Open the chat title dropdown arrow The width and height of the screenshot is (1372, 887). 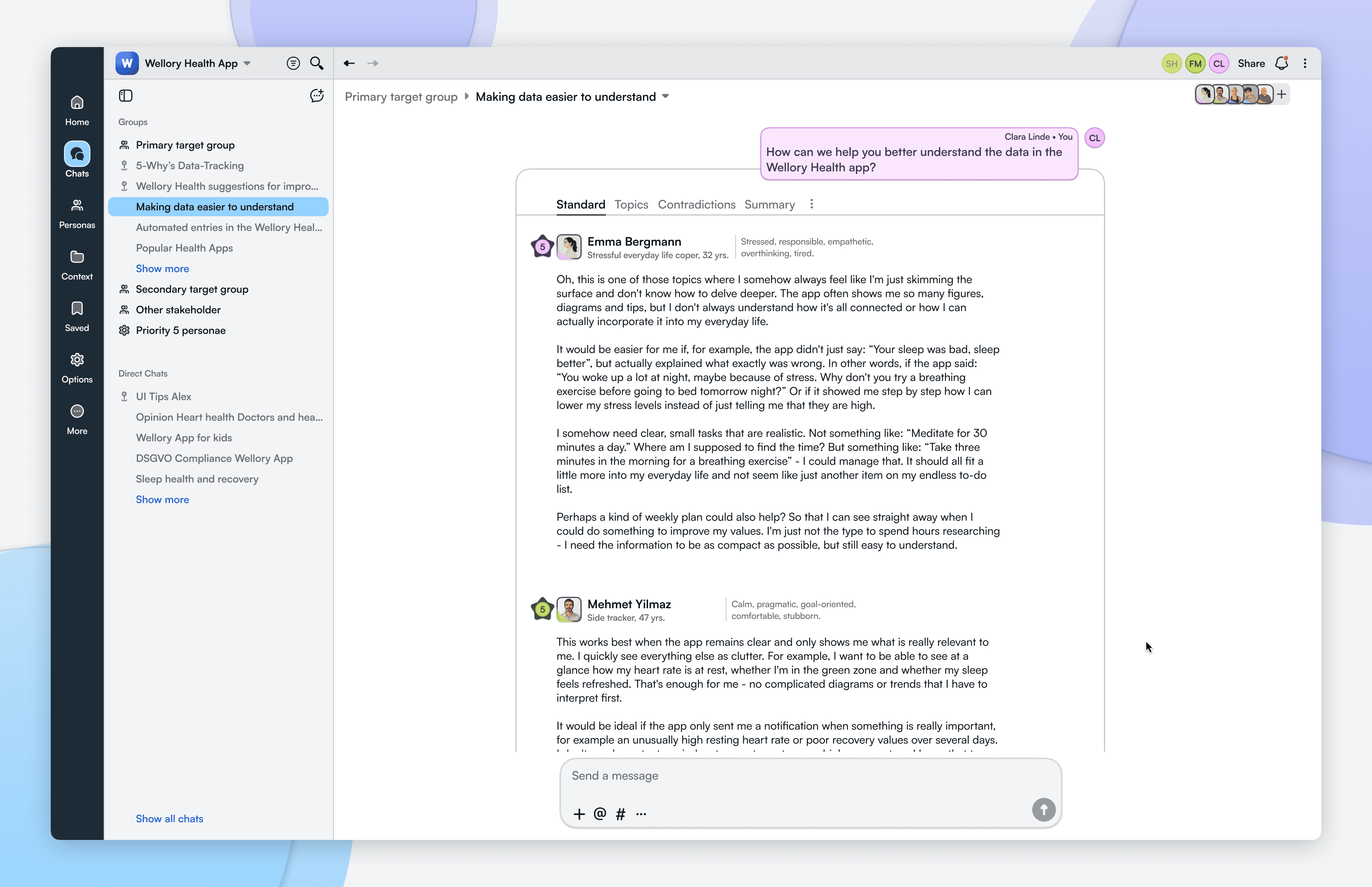click(665, 96)
